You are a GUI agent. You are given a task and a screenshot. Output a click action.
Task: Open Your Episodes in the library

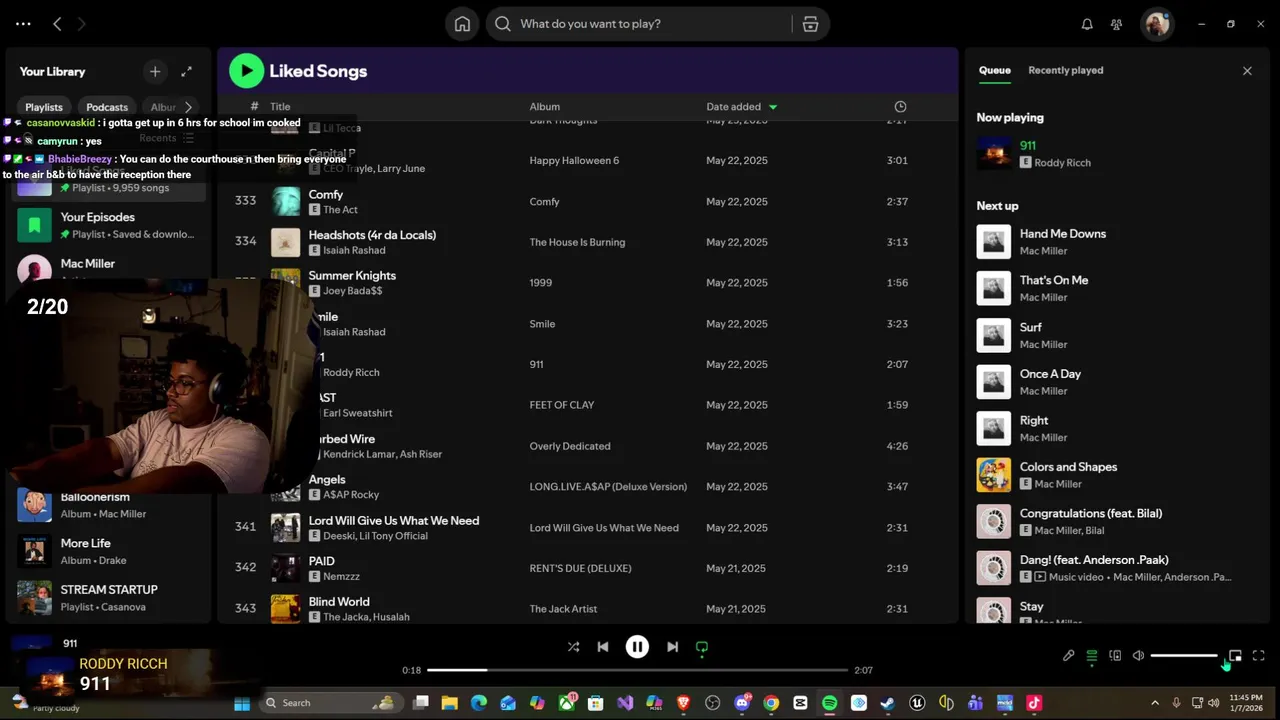point(108,225)
